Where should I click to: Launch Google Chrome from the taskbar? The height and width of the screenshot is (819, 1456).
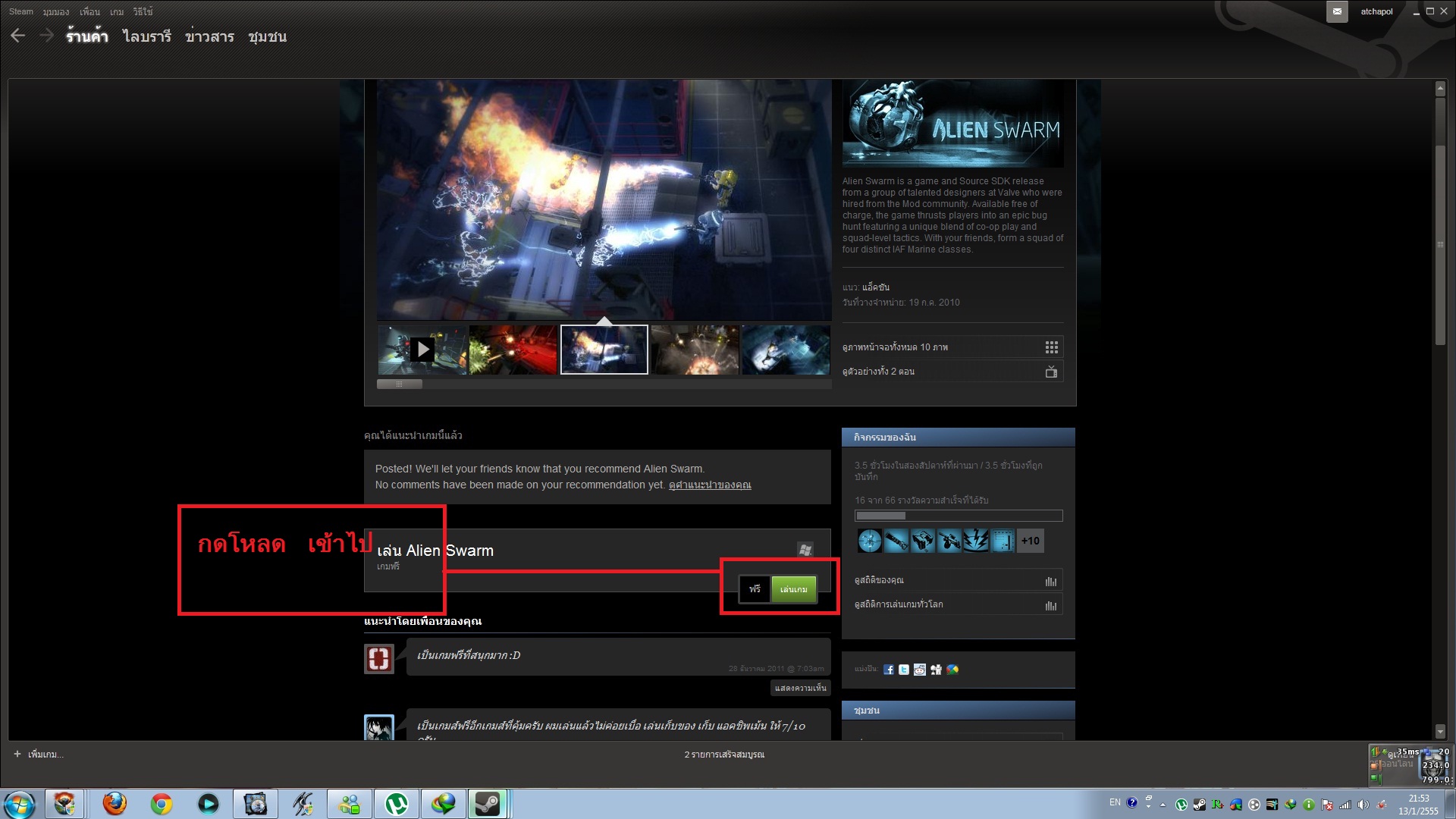162,804
